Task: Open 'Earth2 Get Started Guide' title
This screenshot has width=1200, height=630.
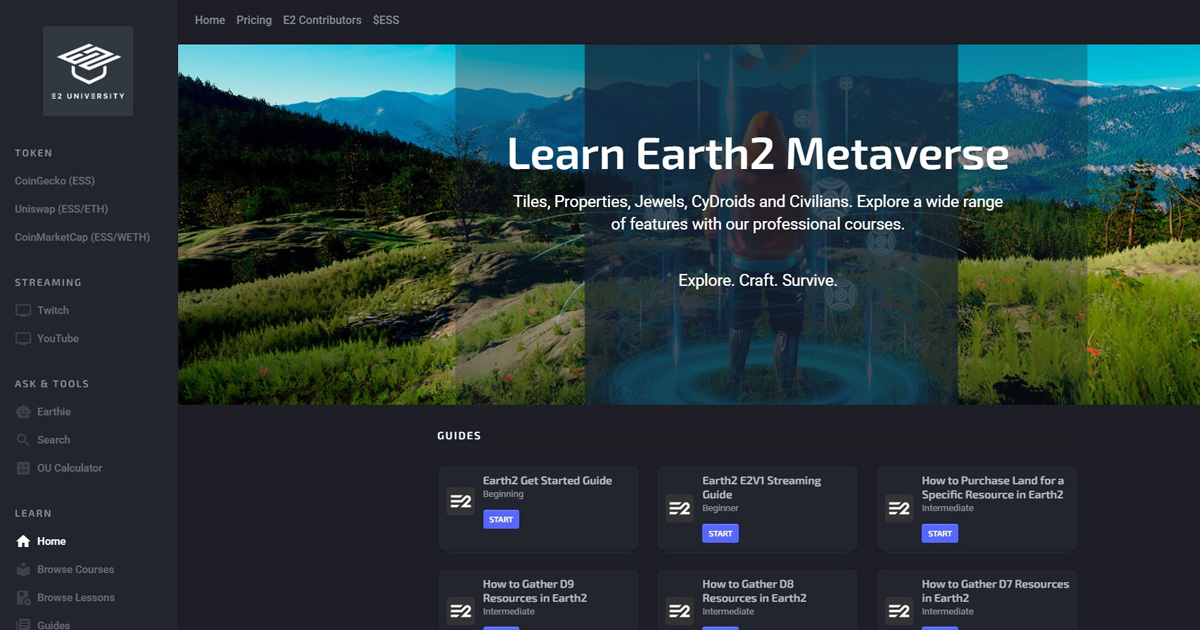Action: point(547,481)
